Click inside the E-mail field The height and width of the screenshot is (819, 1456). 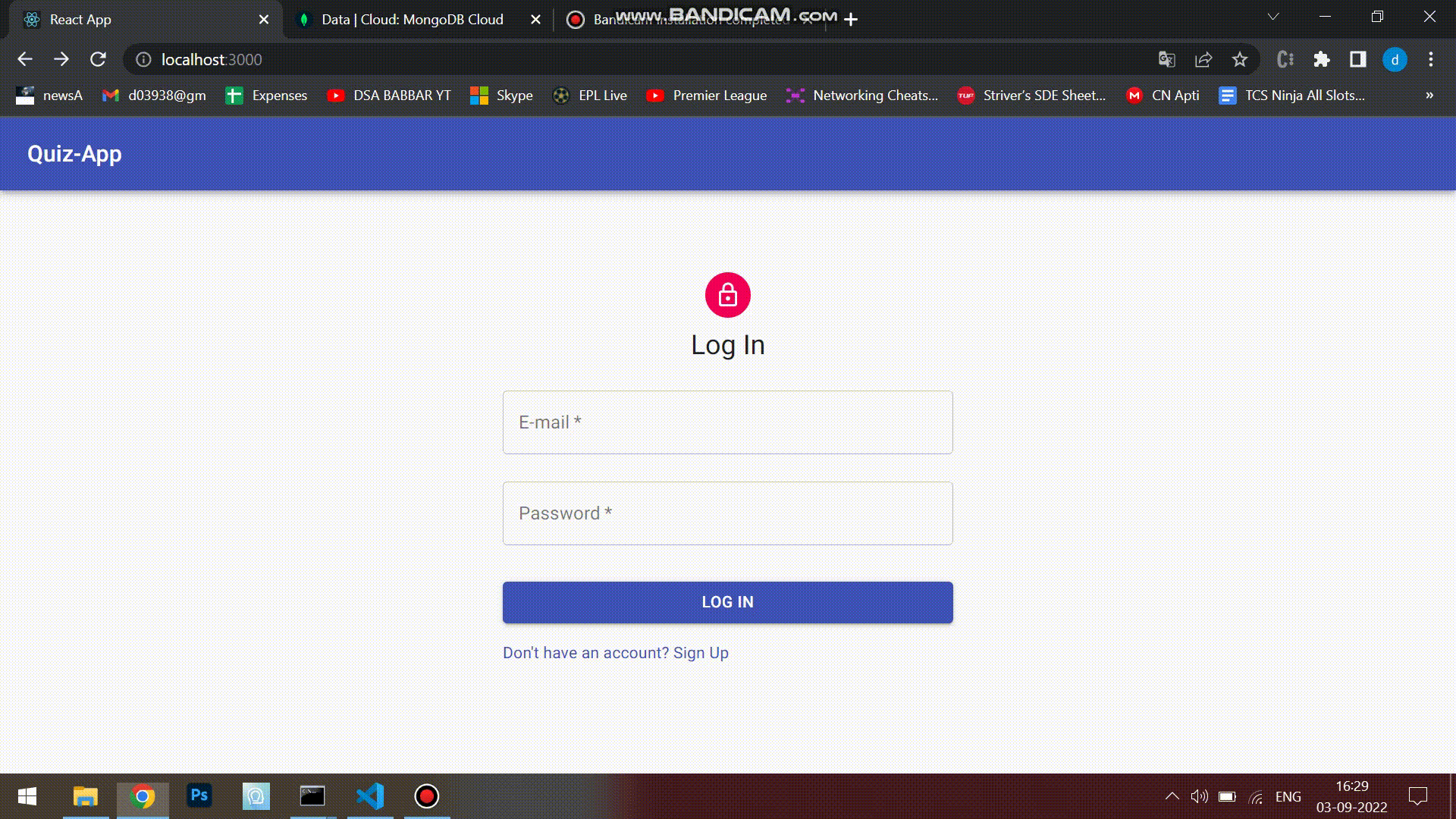(x=727, y=422)
